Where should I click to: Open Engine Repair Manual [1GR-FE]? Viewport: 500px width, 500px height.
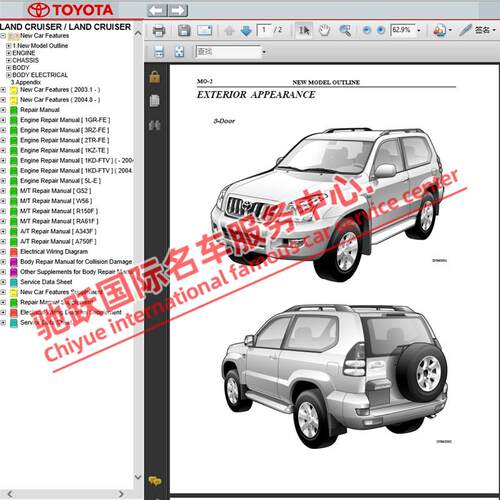coord(65,120)
